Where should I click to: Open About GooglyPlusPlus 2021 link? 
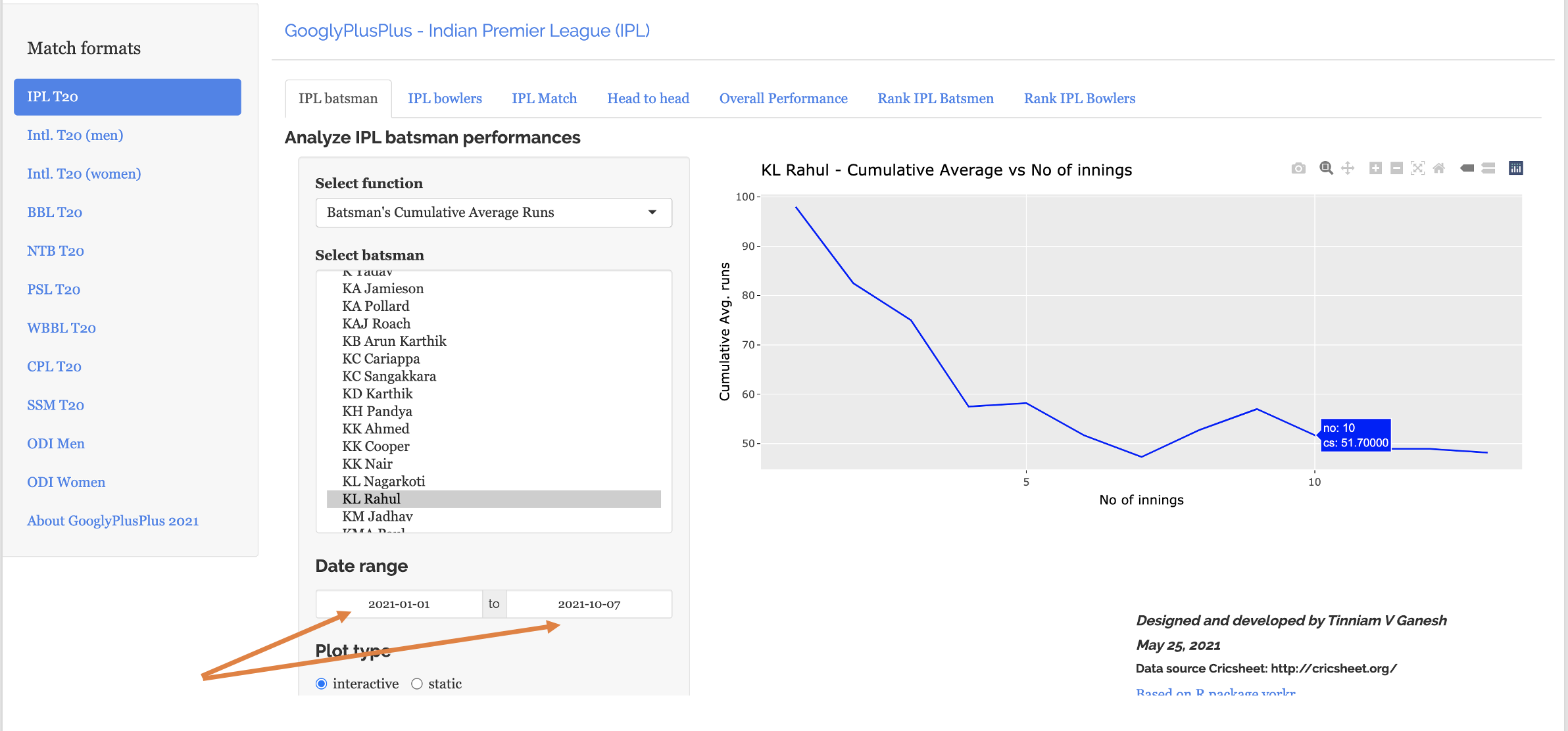[x=112, y=521]
